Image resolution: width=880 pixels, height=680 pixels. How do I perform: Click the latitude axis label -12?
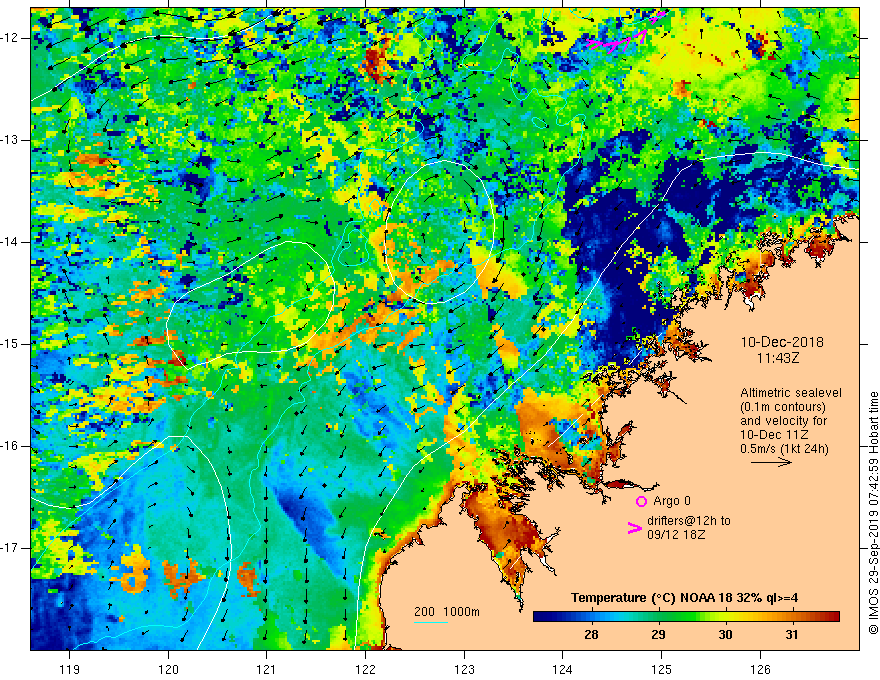click(10, 38)
